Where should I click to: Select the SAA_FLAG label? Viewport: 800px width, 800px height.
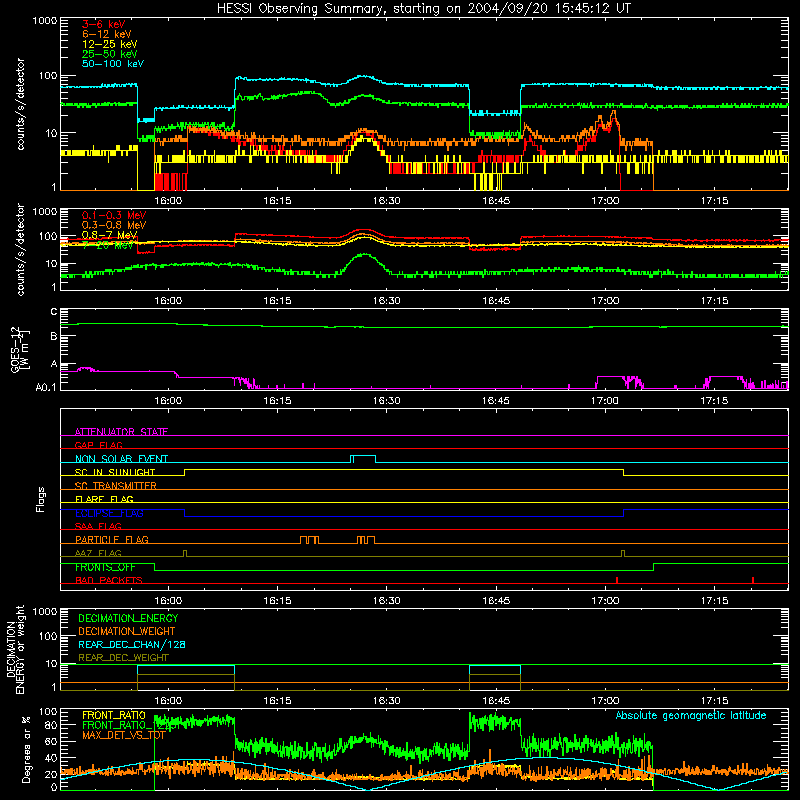(98, 526)
